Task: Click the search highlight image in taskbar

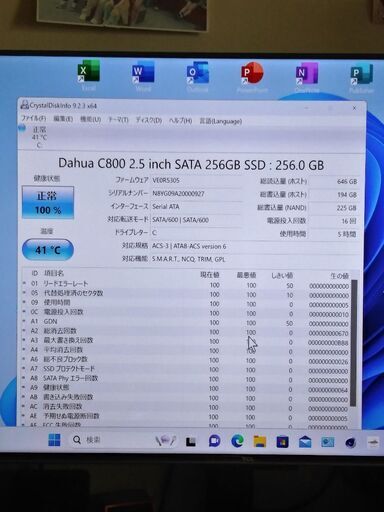Action: point(166,441)
